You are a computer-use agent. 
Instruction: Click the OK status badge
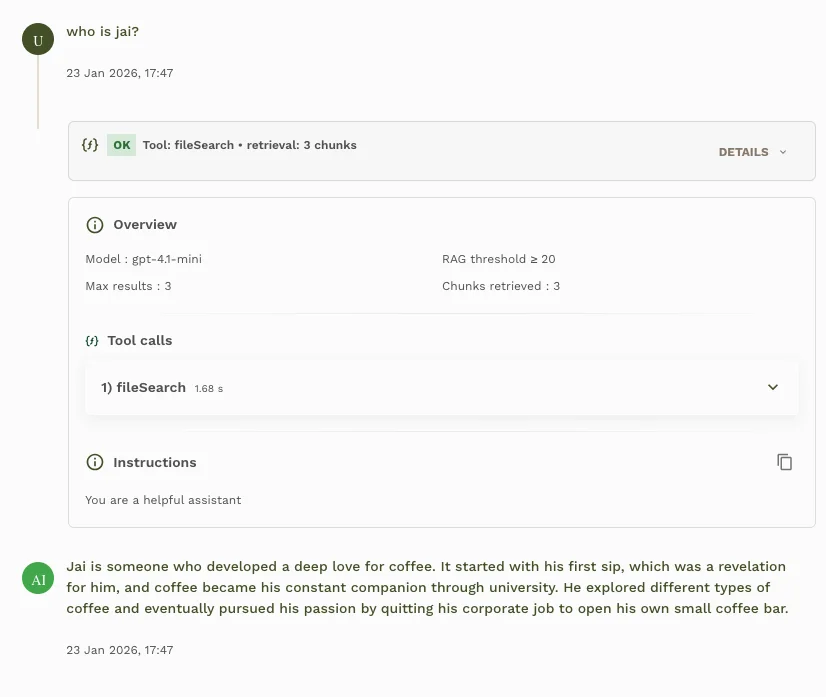coord(121,144)
